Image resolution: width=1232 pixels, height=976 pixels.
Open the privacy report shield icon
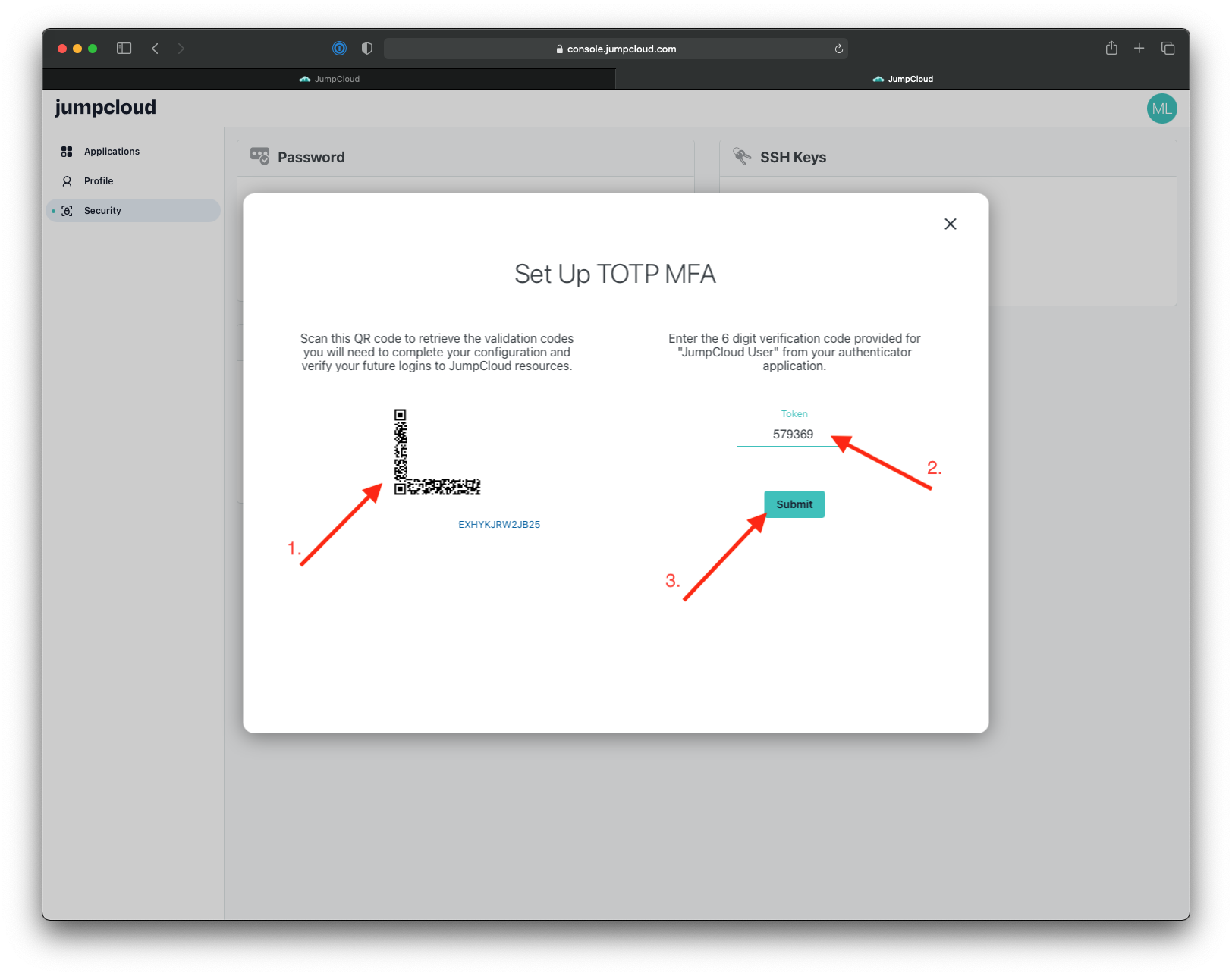[x=367, y=49]
